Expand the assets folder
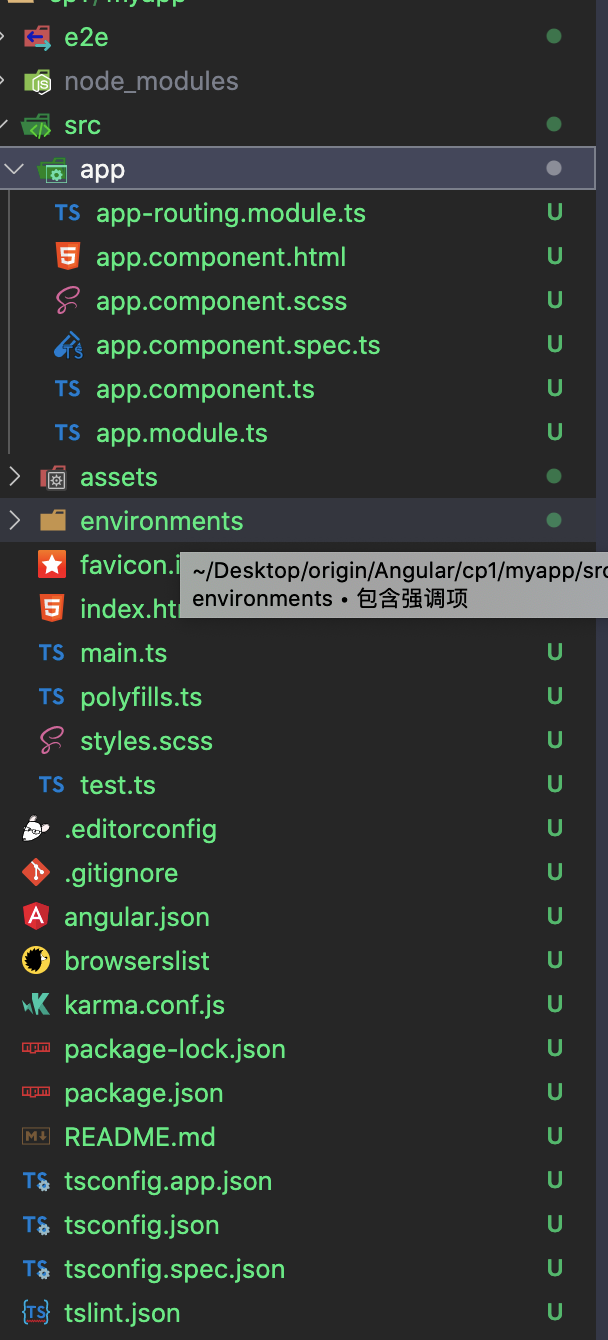 coord(14,477)
